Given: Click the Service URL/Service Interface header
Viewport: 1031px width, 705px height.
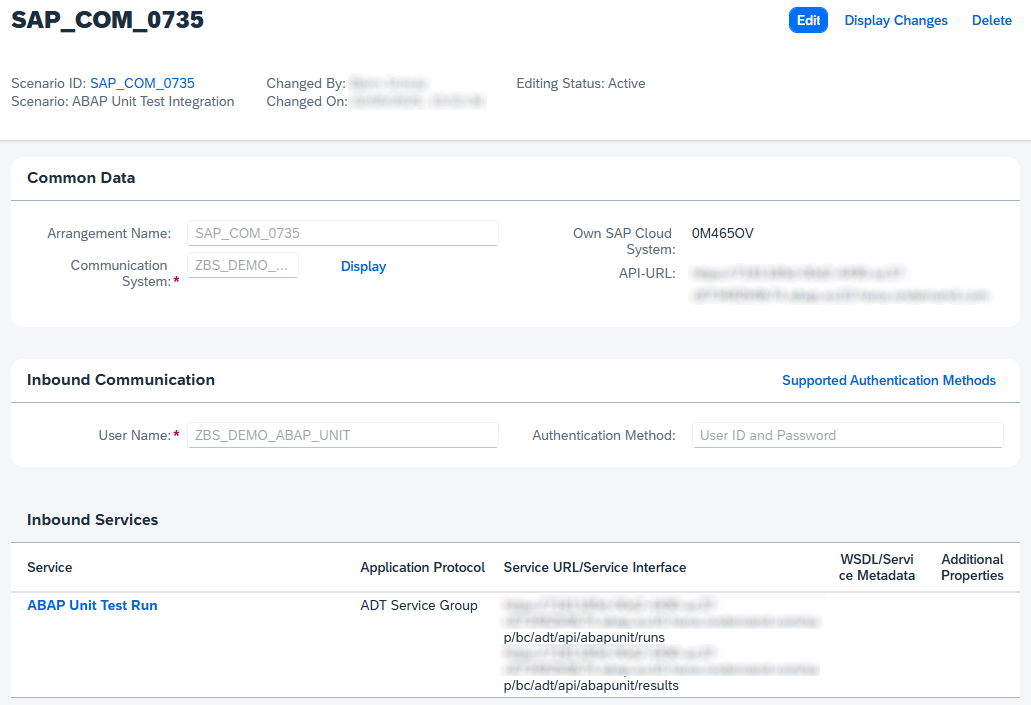Looking at the screenshot, I should [x=594, y=568].
